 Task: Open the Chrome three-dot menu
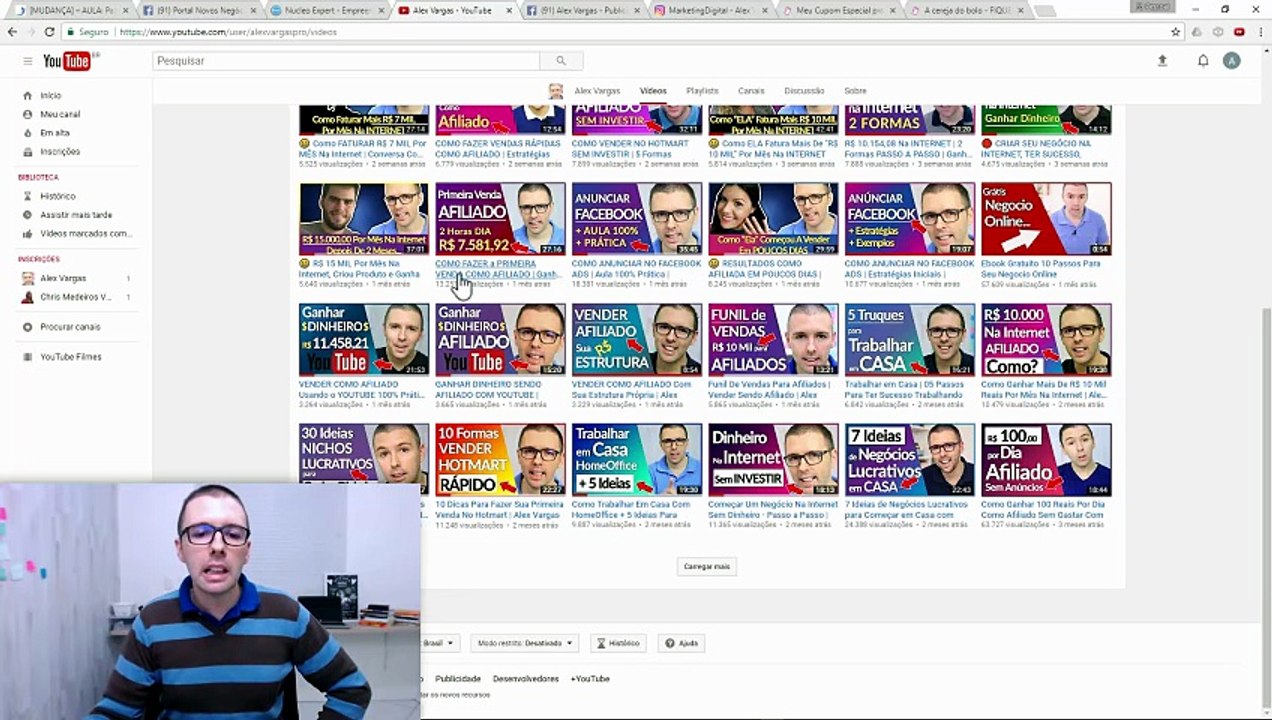point(1259,32)
